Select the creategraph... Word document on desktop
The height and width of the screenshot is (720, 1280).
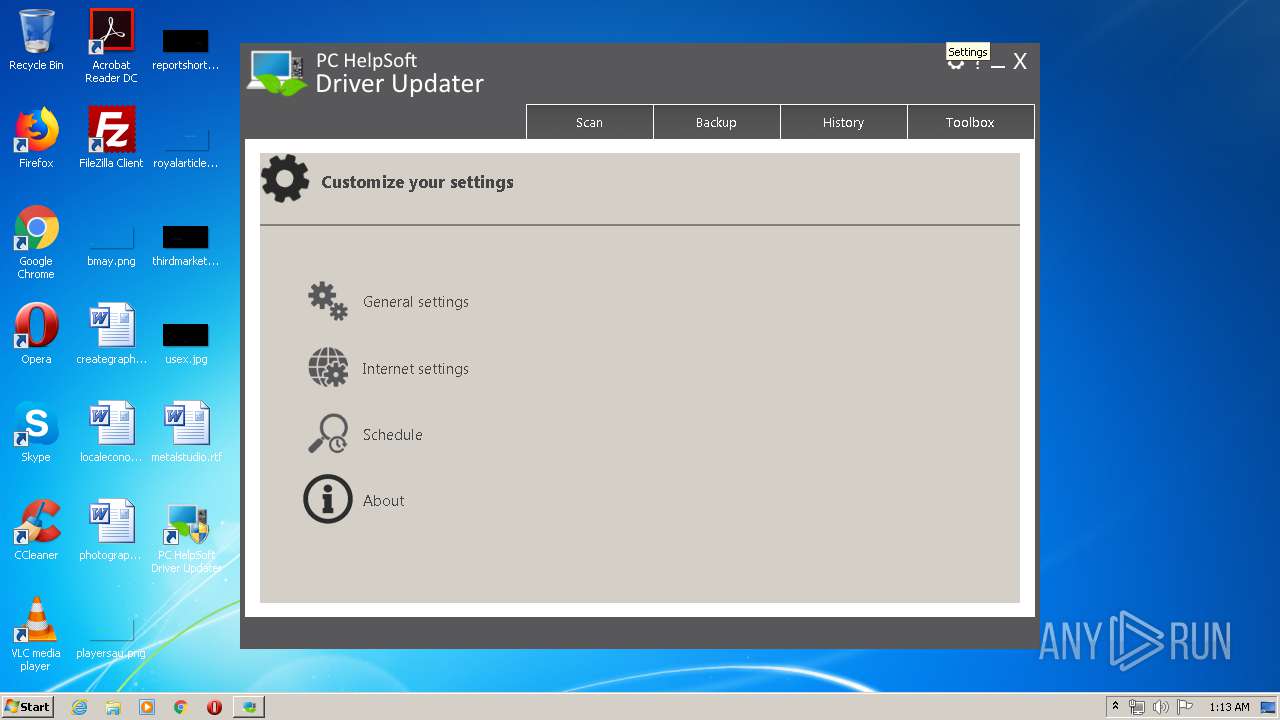111,334
